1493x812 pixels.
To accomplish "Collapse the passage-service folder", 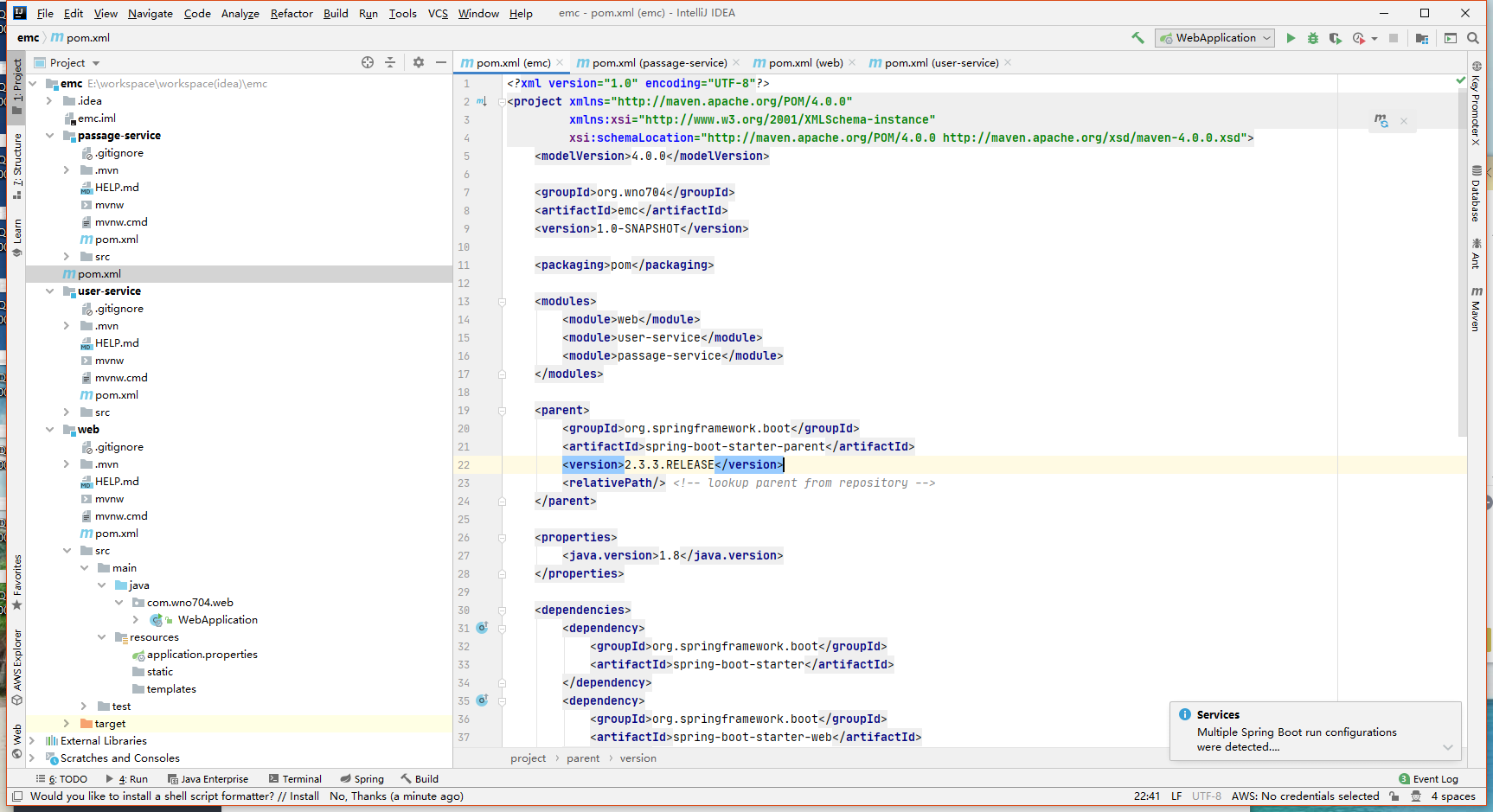I will pos(49,136).
